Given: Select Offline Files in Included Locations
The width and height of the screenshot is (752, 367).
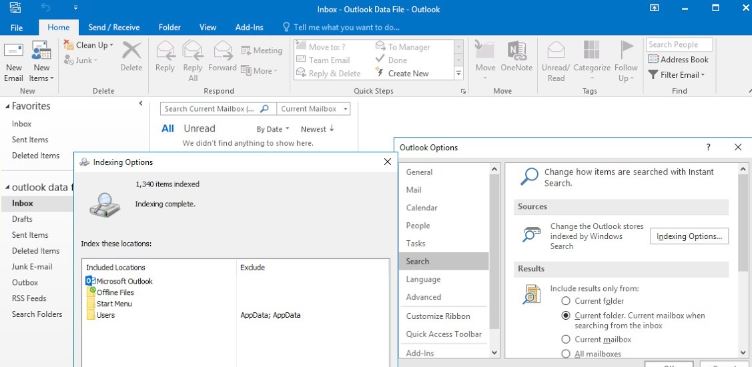Looking at the screenshot, I should click(x=110, y=292).
